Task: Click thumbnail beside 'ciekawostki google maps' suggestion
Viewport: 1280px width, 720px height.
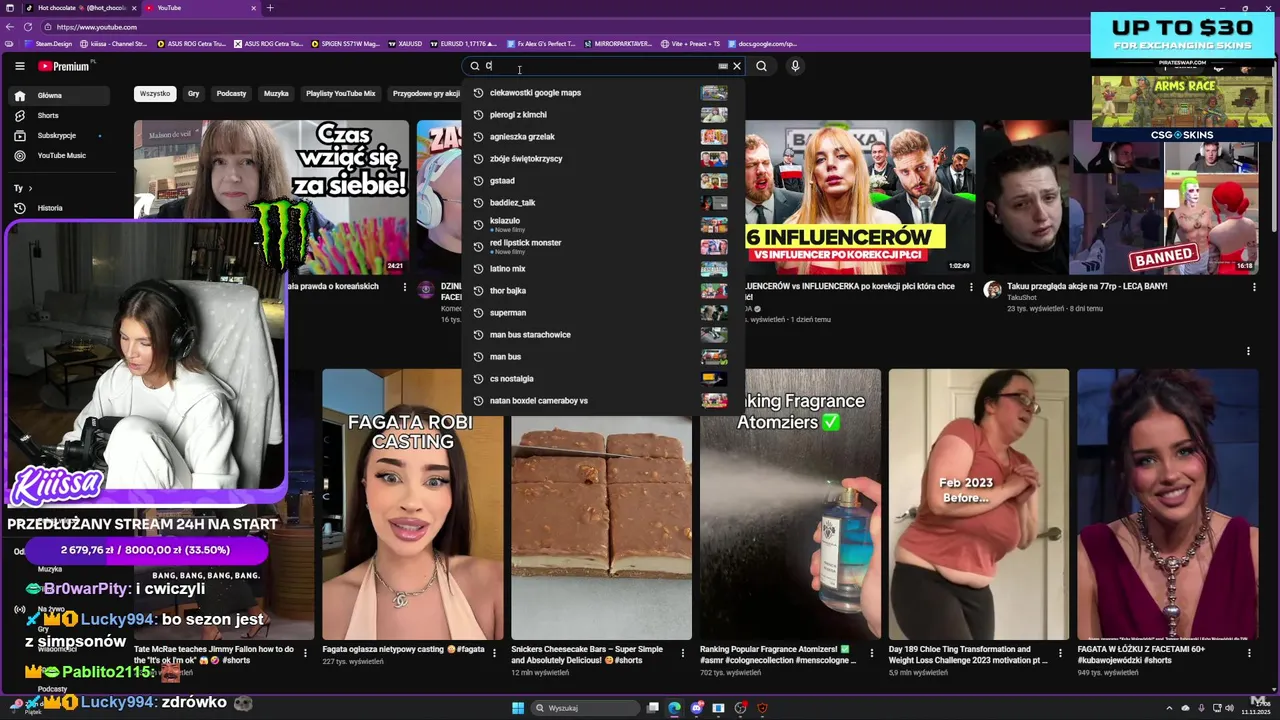Action: 714,93
